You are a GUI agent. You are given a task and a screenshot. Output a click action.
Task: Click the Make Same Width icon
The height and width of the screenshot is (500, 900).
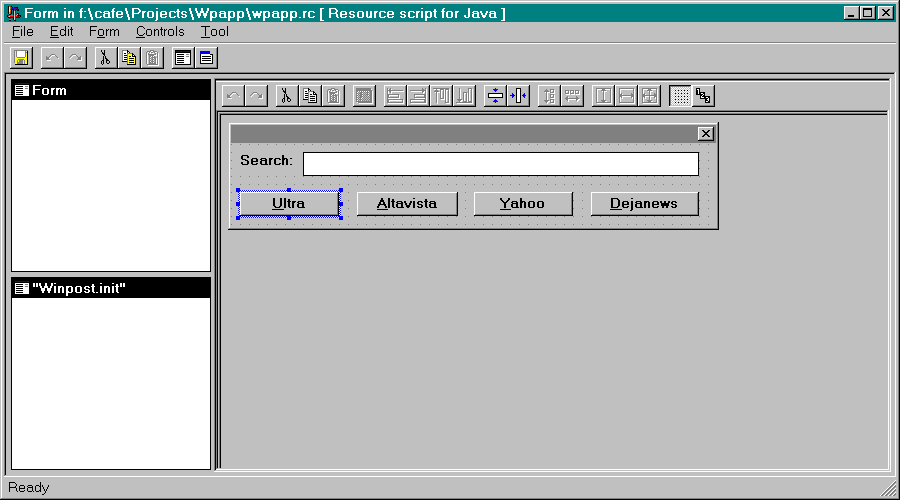(x=626, y=96)
